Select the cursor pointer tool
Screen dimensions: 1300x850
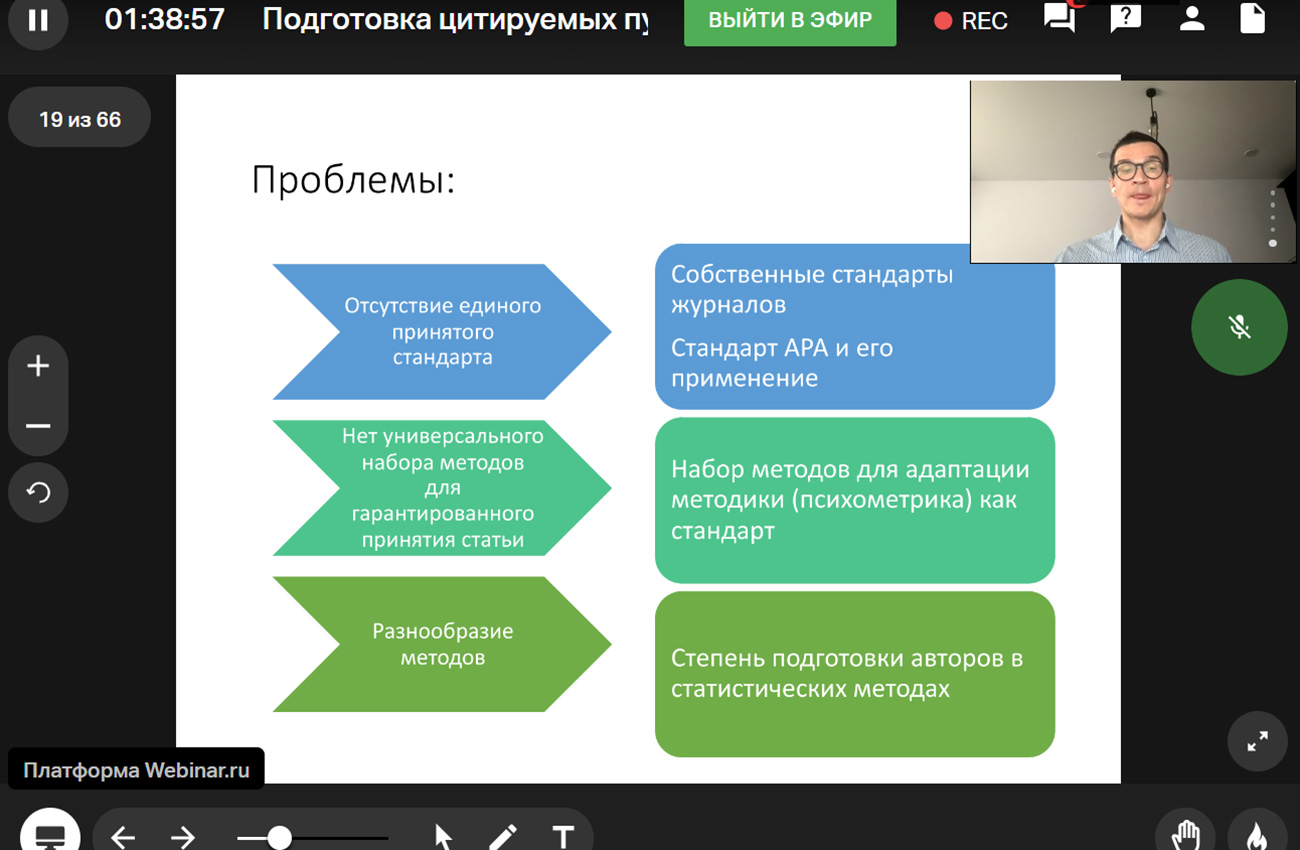click(x=443, y=837)
